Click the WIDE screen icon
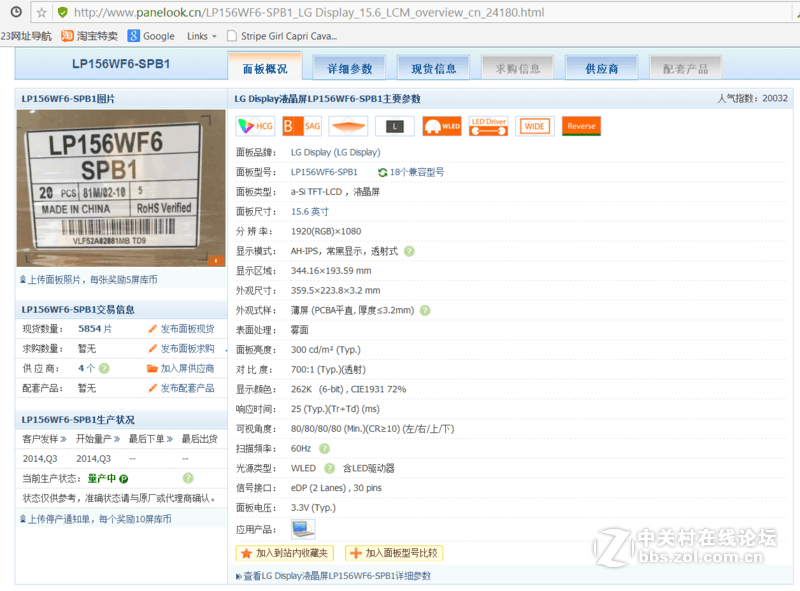800x591 pixels. pyautogui.click(x=535, y=126)
